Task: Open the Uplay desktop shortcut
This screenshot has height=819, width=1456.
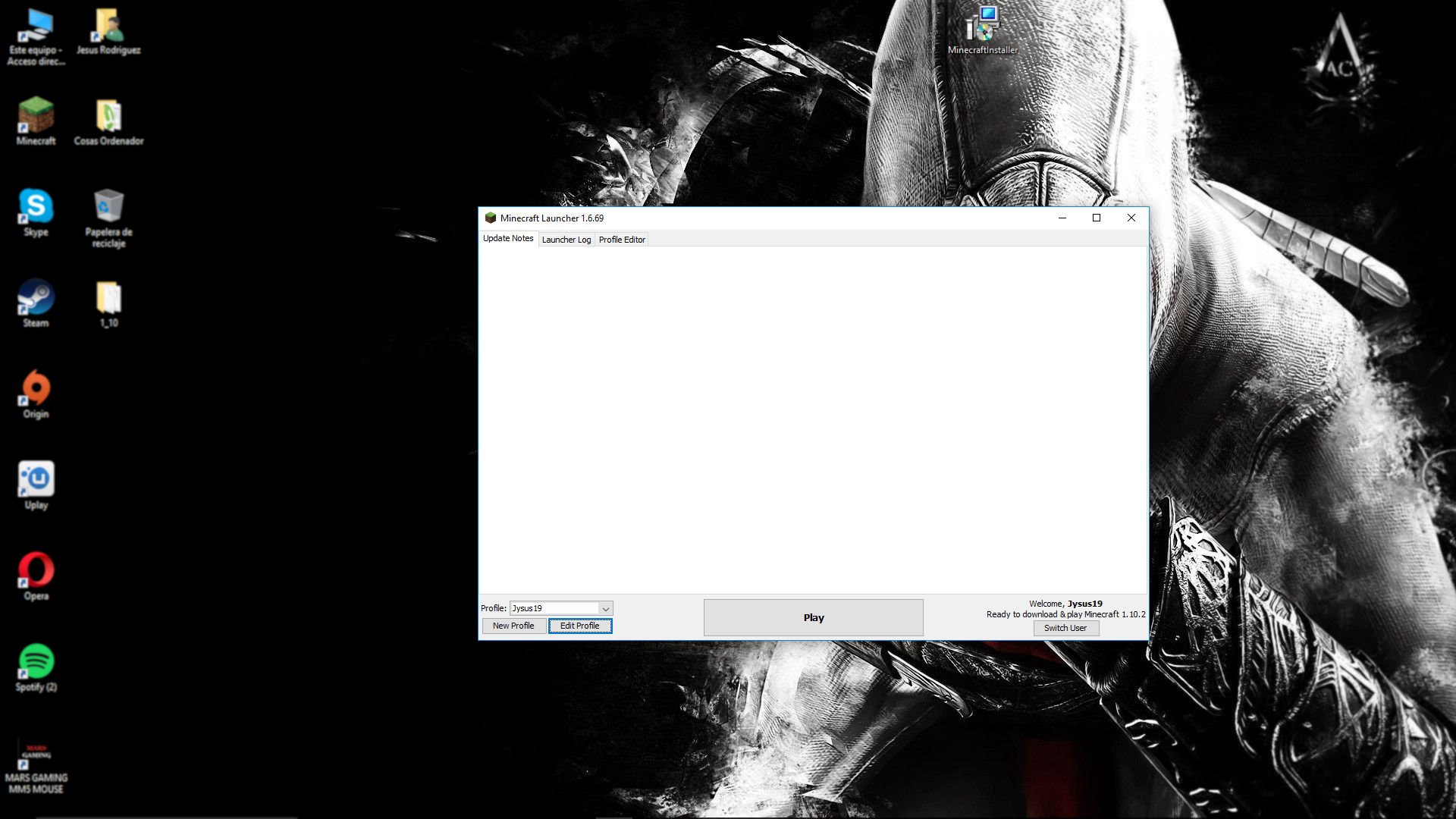Action: [x=36, y=480]
